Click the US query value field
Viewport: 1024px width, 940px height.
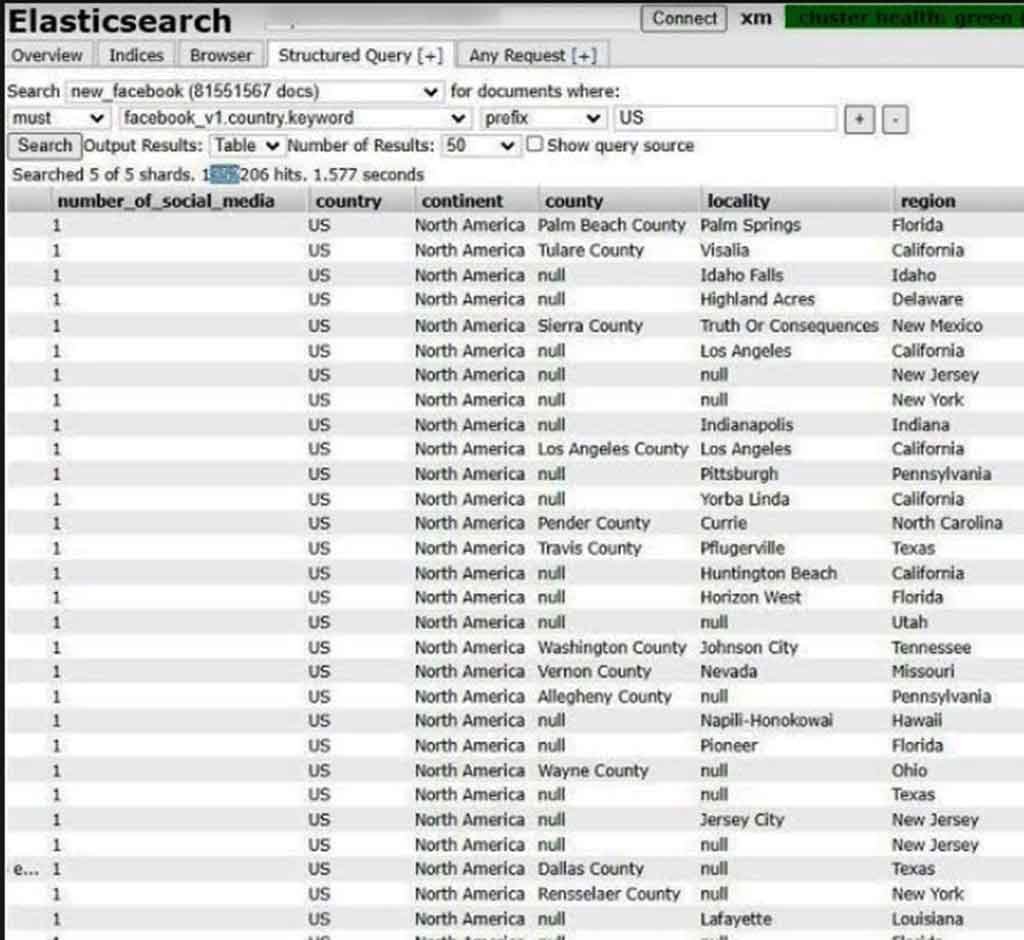pyautogui.click(x=726, y=118)
